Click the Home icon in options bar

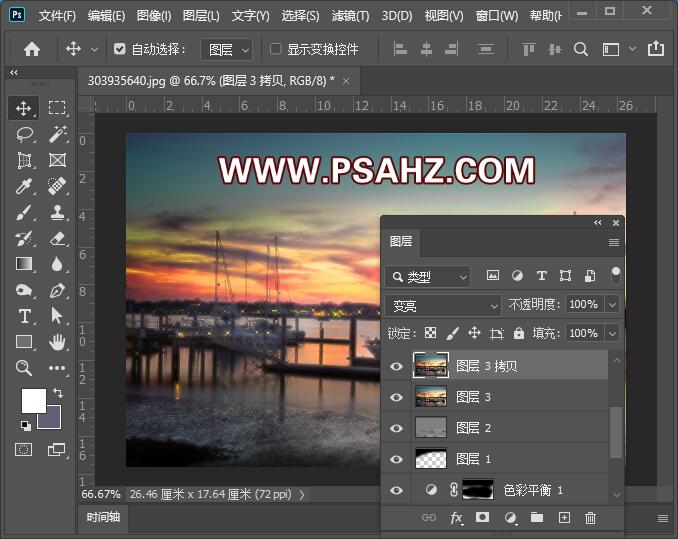pos(32,49)
